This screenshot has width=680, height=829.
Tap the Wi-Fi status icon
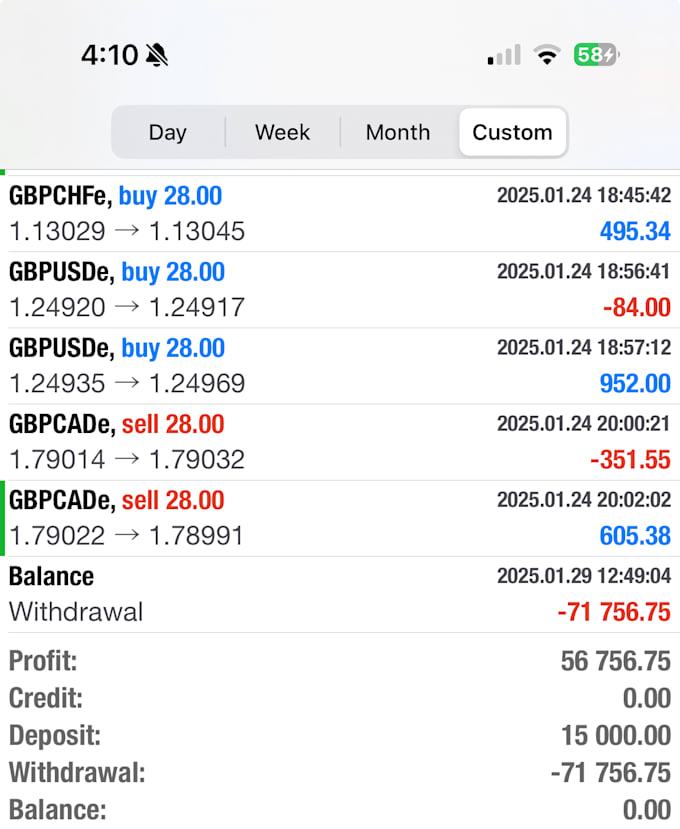coord(546,56)
